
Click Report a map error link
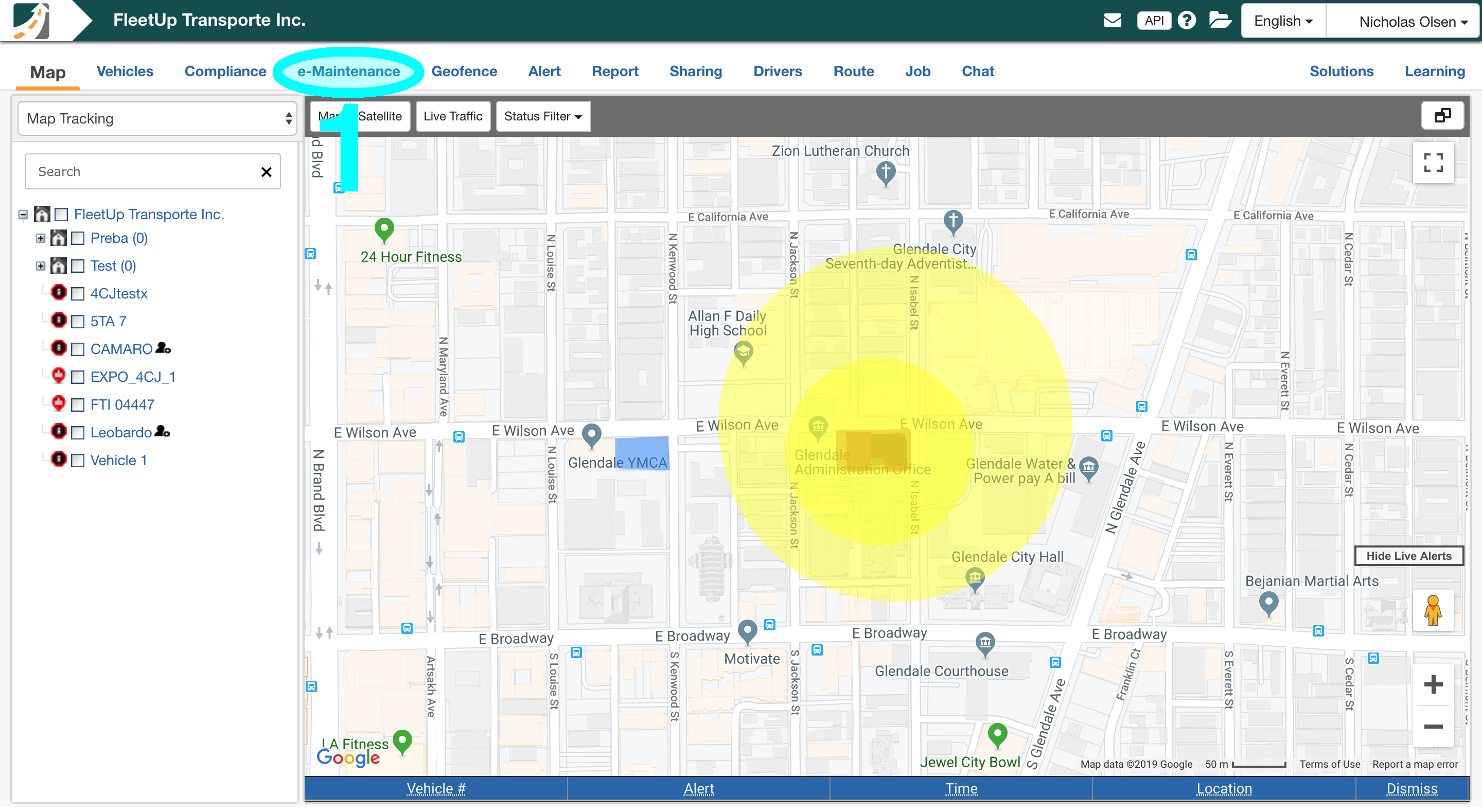point(1415,764)
